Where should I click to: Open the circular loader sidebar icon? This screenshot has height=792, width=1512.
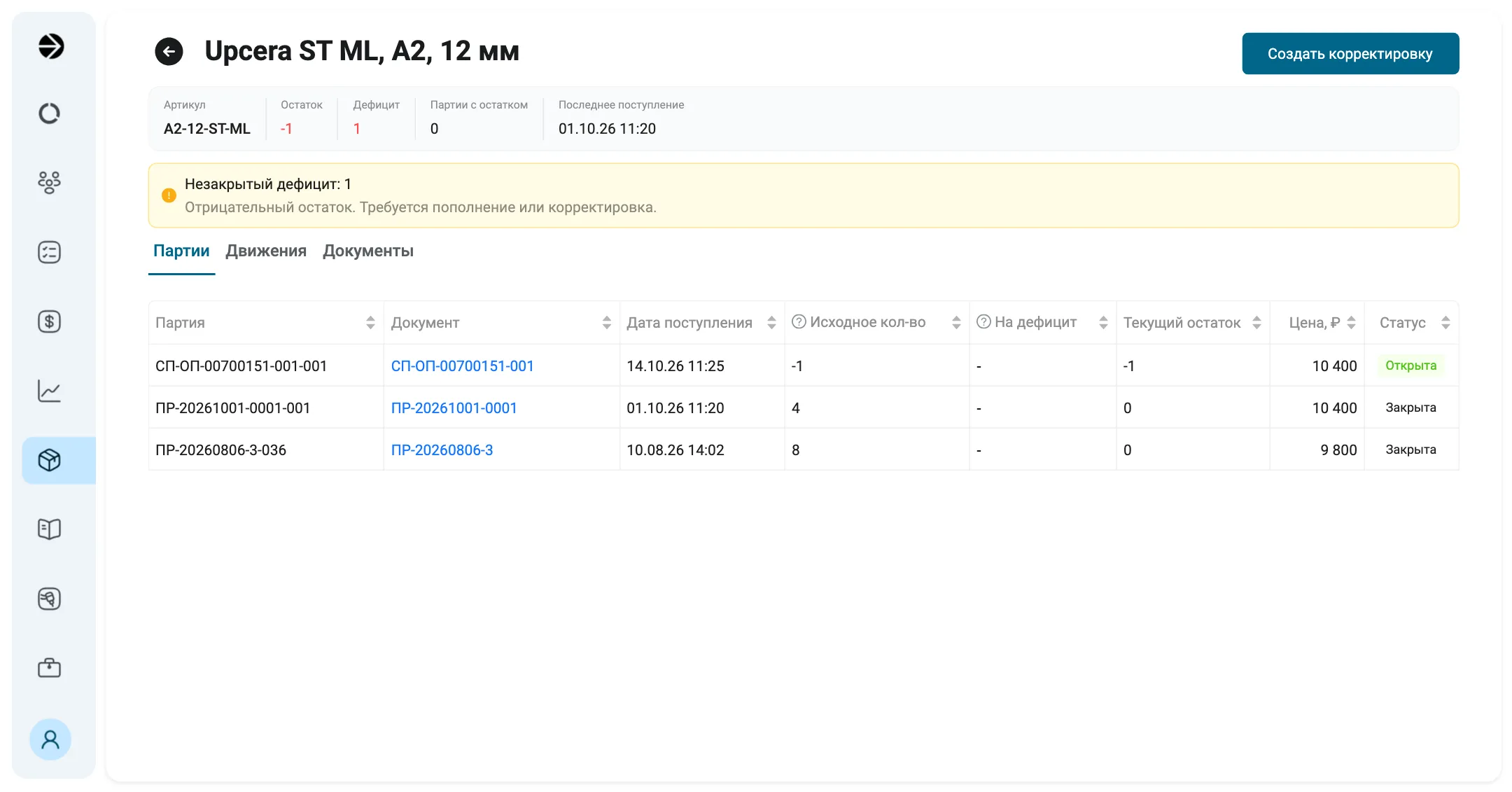(x=49, y=113)
